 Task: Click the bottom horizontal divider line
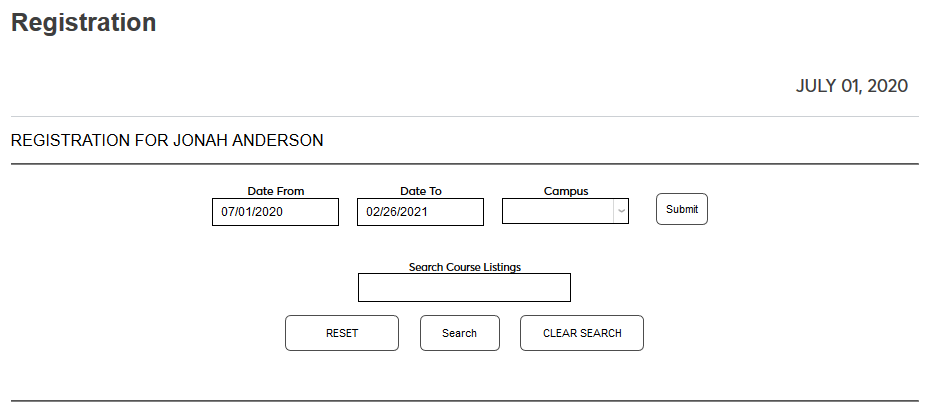point(464,401)
